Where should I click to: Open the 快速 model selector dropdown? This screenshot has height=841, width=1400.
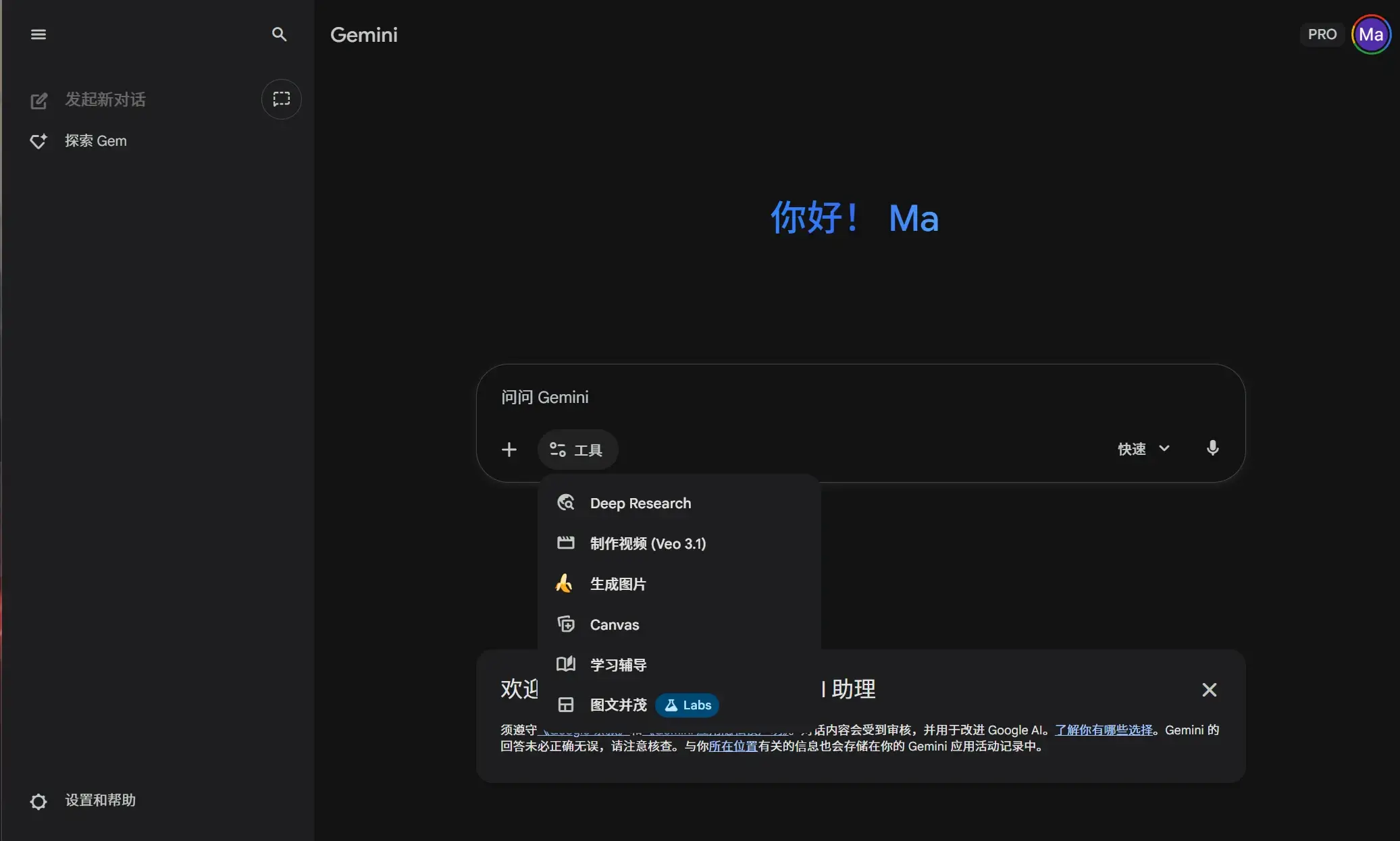pos(1143,449)
